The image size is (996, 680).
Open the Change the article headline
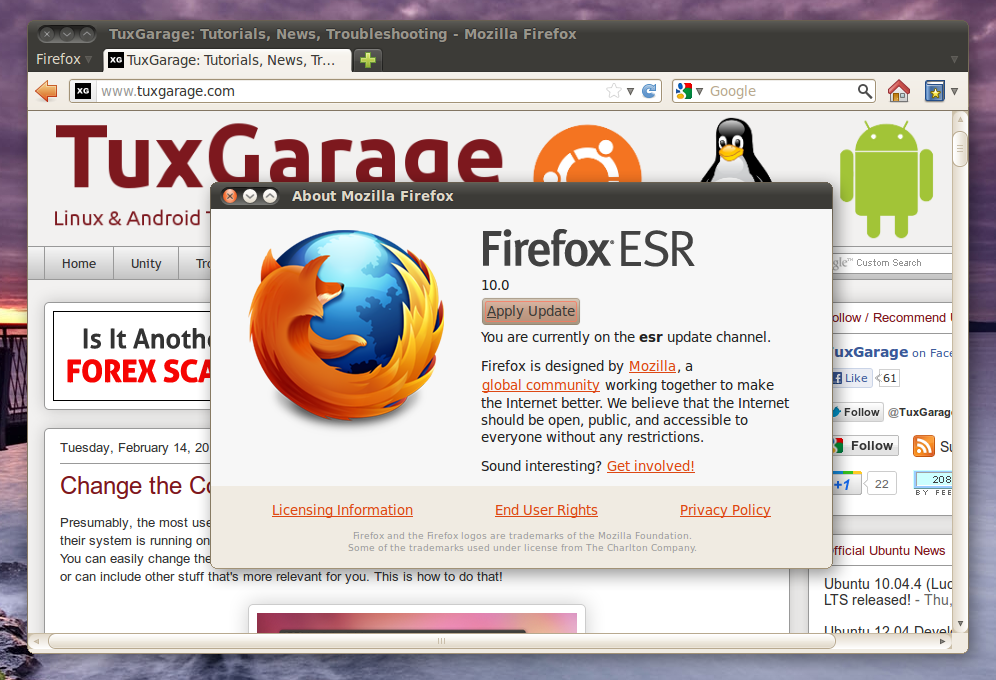click(x=135, y=486)
